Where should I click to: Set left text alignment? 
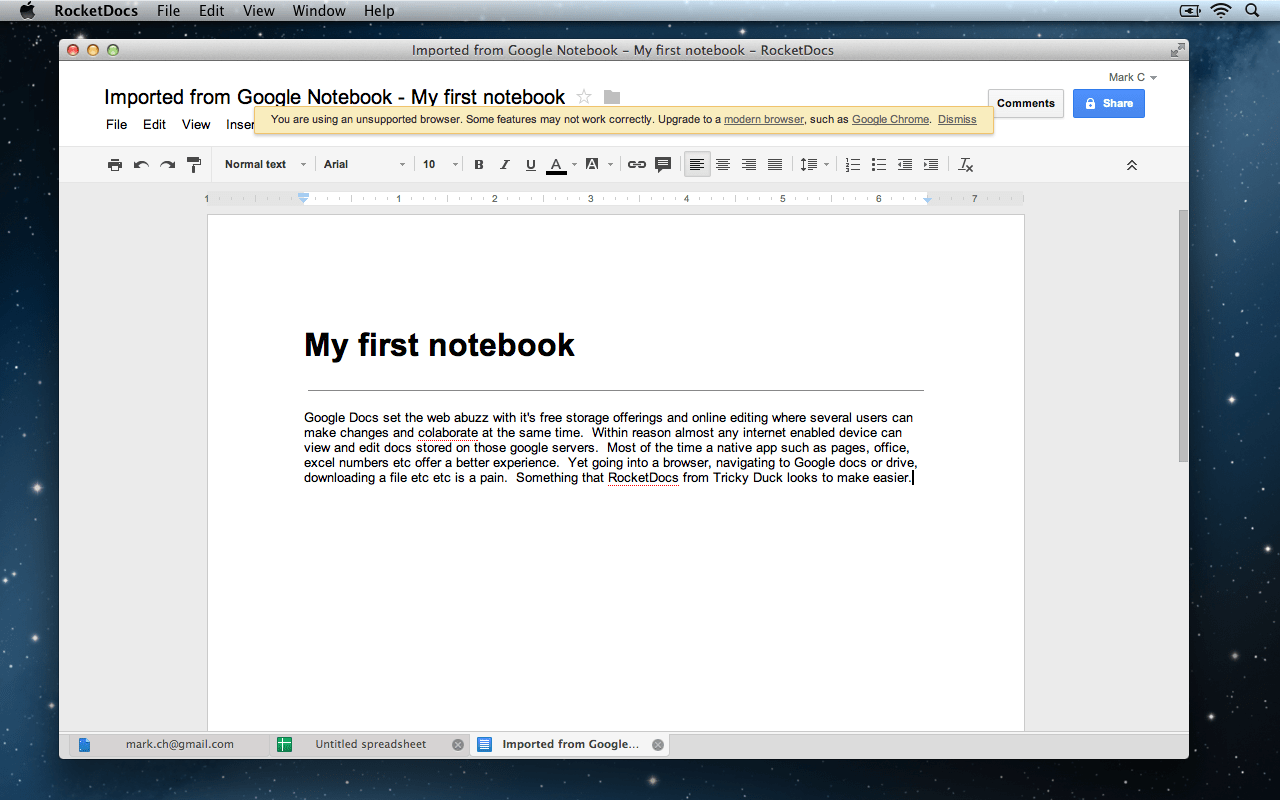coord(697,165)
